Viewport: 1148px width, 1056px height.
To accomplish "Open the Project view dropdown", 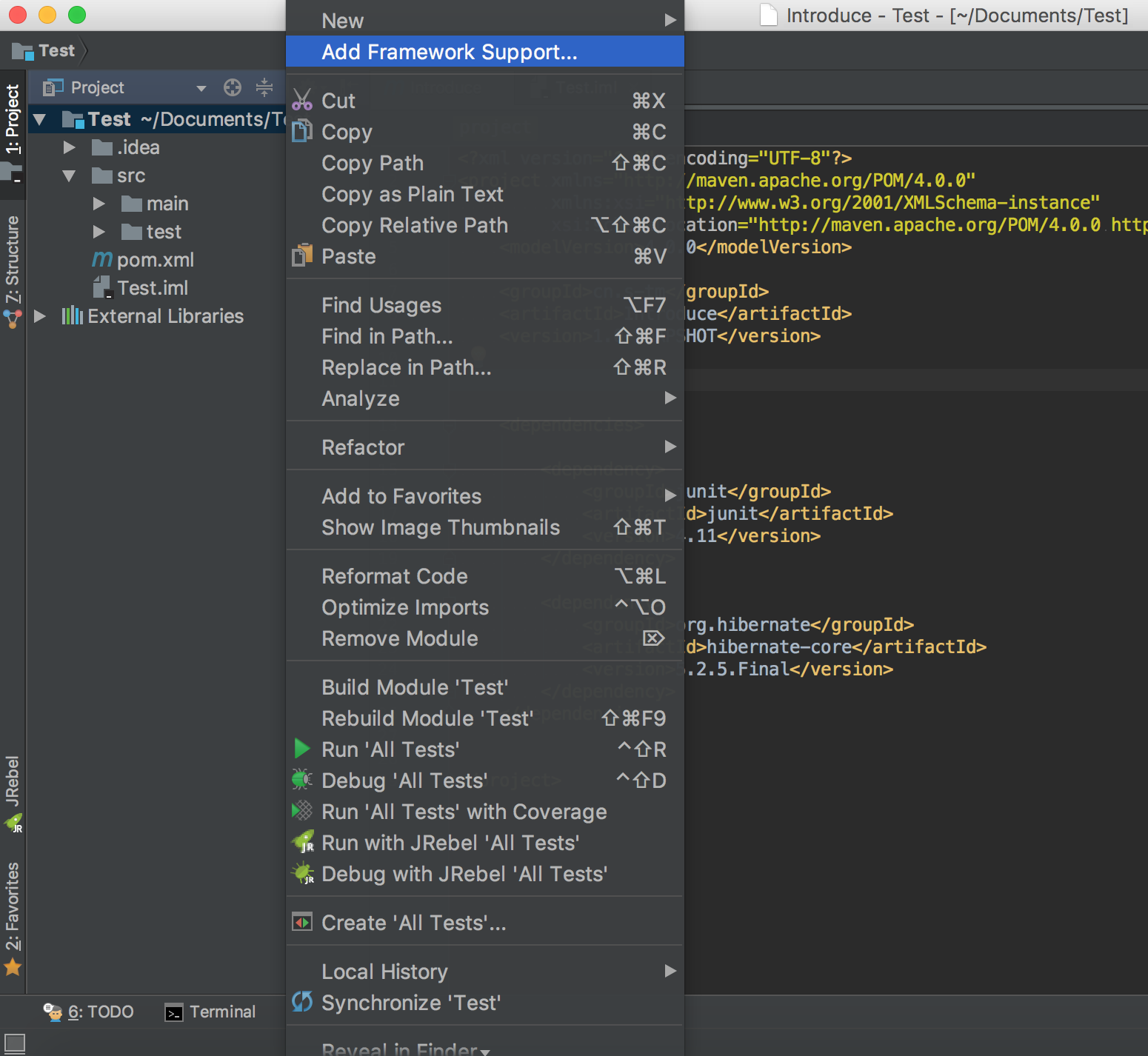I will tap(201, 88).
